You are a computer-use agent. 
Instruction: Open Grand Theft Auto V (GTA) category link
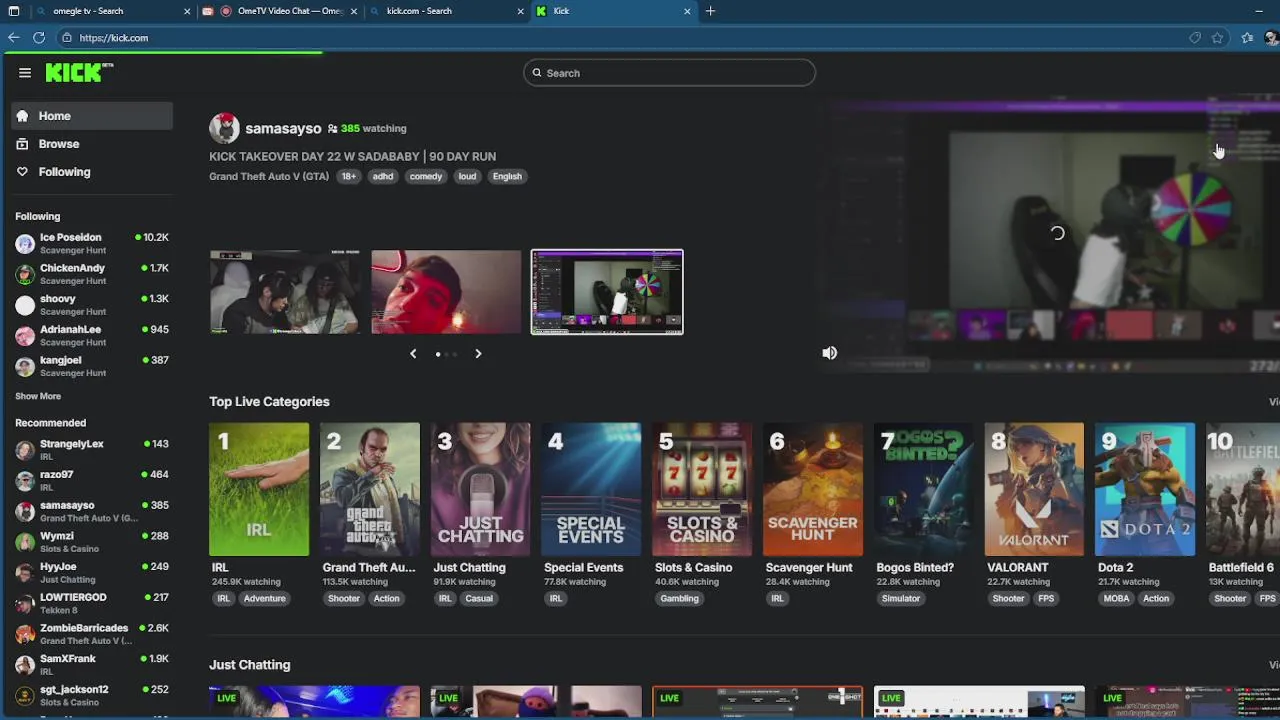[x=269, y=176]
